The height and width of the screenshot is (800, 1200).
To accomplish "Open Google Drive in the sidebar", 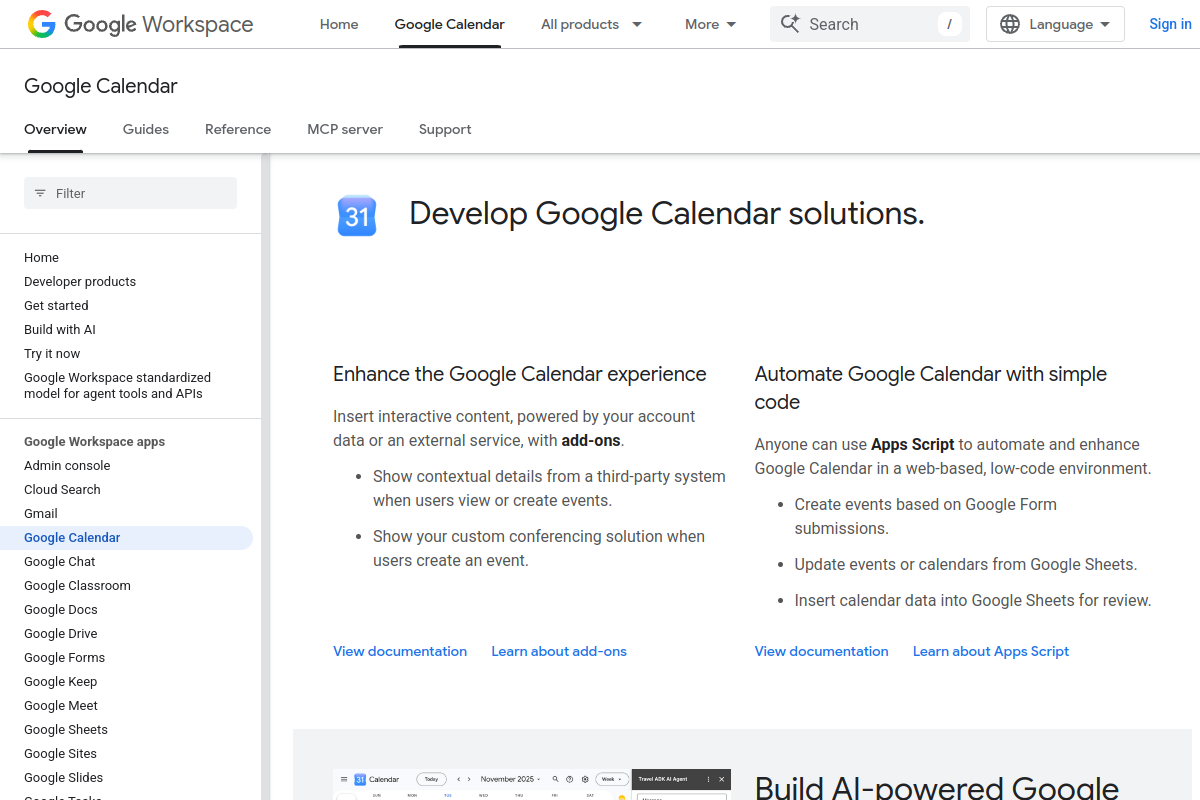I will (61, 633).
